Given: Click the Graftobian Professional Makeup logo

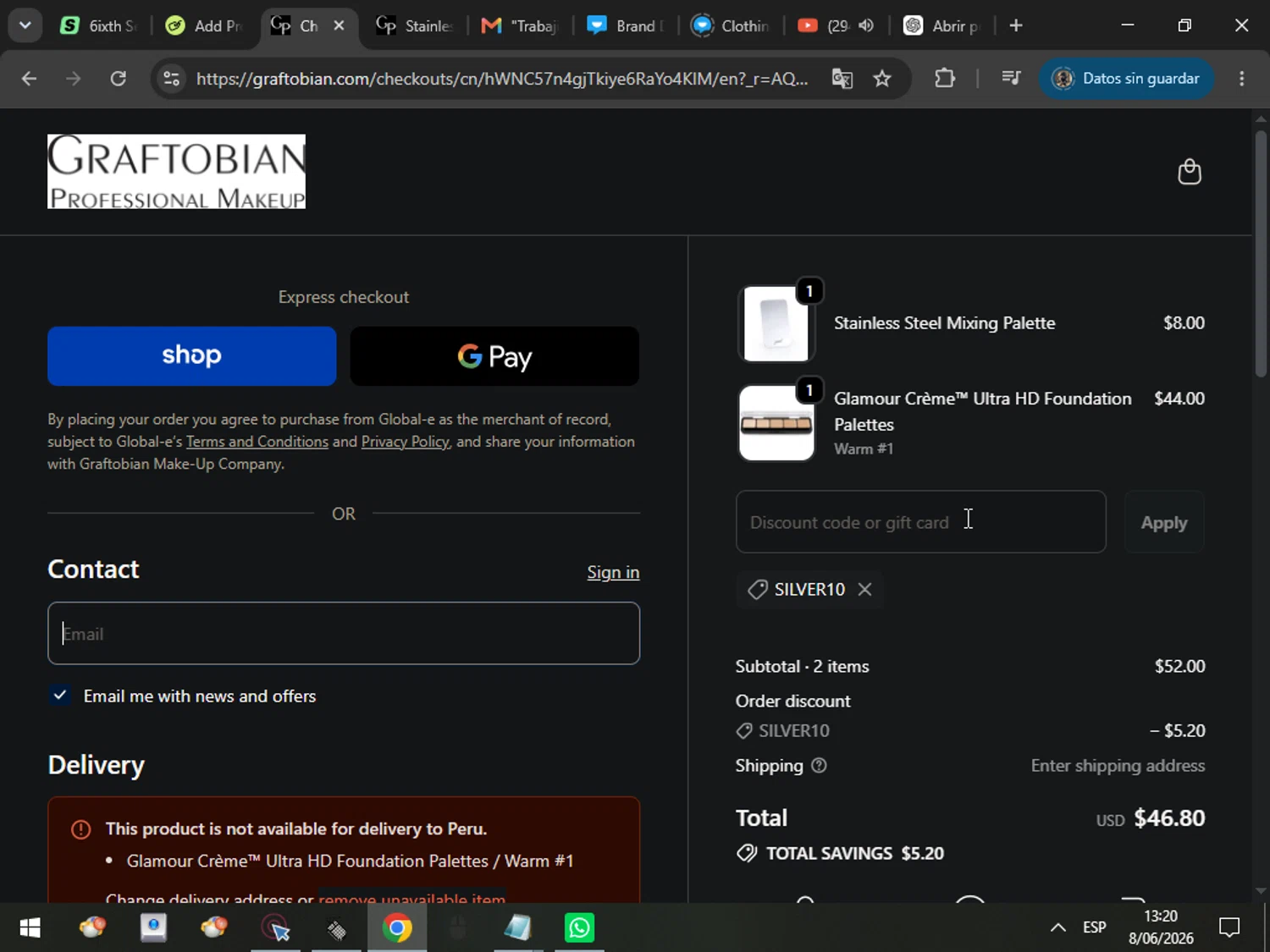Looking at the screenshot, I should (x=176, y=172).
